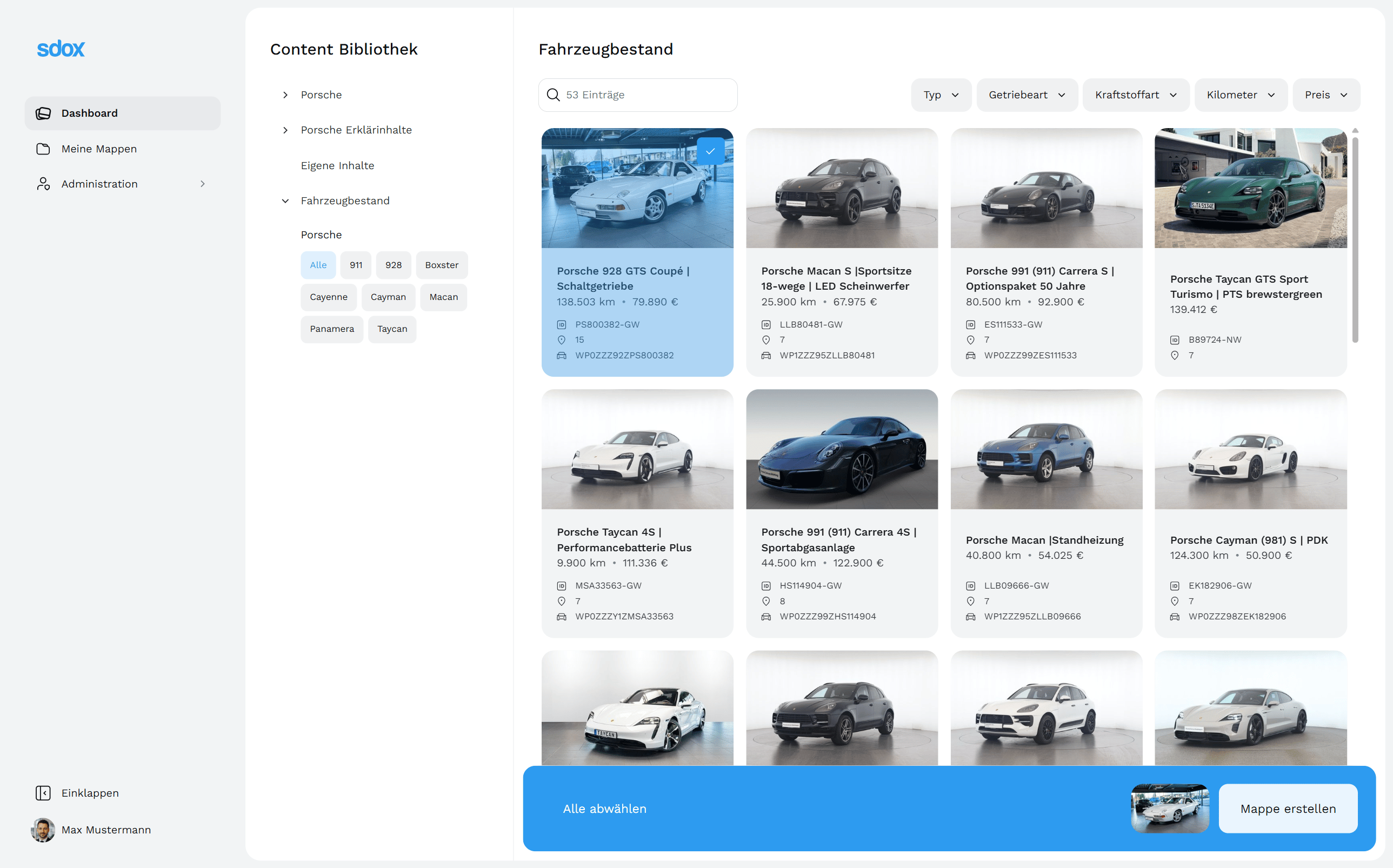Click the blue Porsche Macan Standheizung image
The width and height of the screenshot is (1393, 868).
coord(1046,450)
